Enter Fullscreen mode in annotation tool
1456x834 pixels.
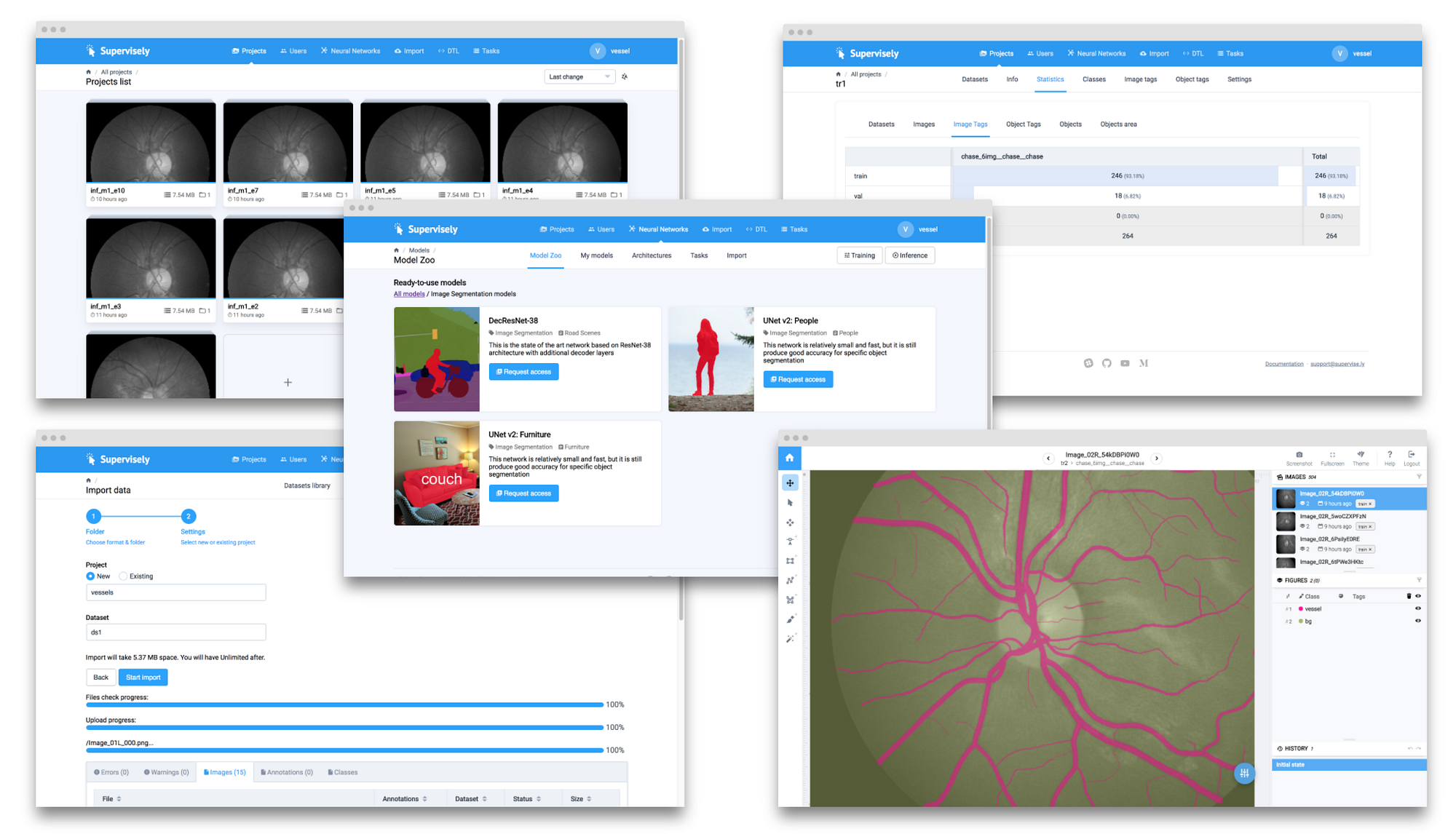(1332, 455)
